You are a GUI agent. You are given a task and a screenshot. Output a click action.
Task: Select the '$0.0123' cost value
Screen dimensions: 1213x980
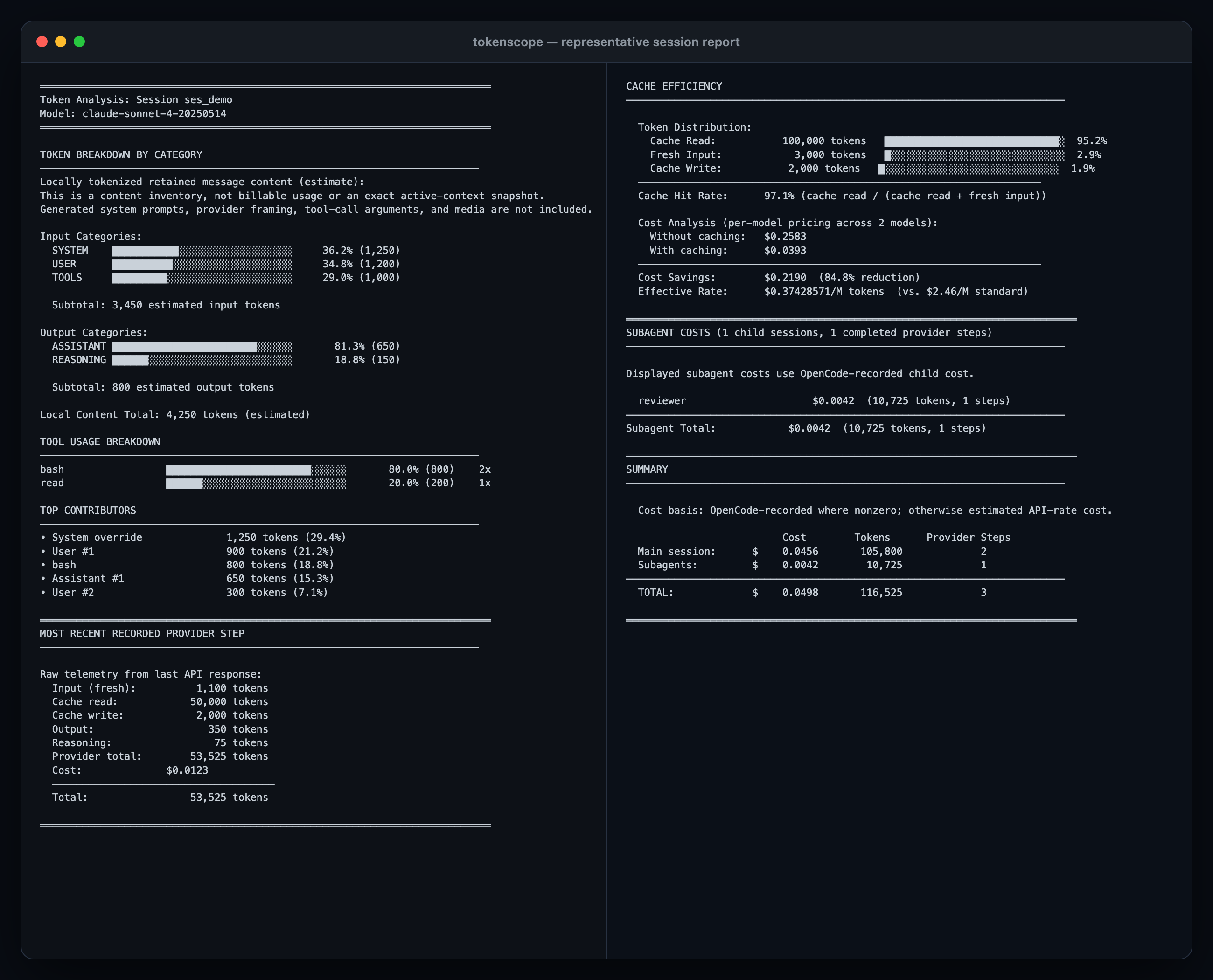coord(188,770)
